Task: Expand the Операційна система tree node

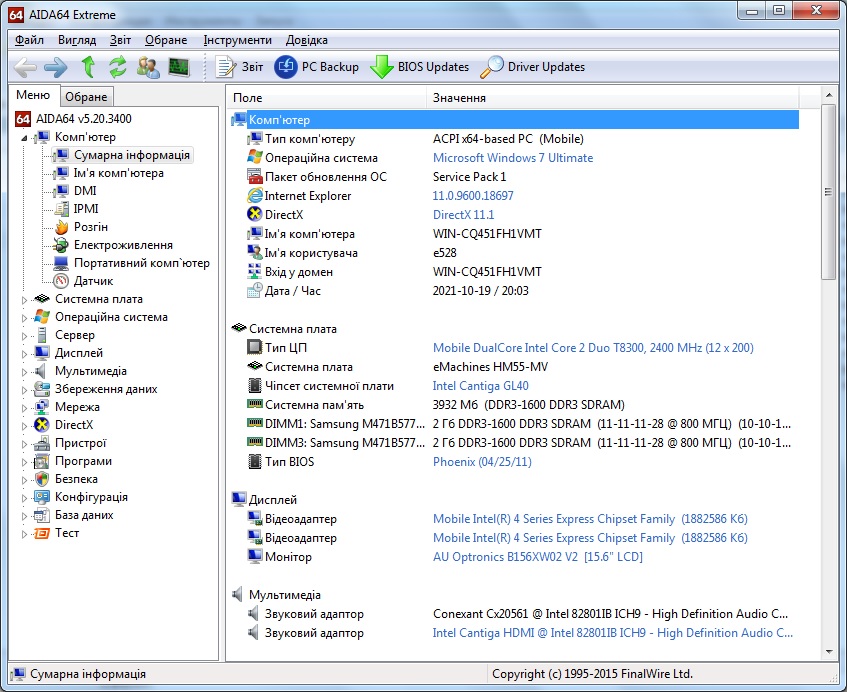Action: (x=24, y=318)
